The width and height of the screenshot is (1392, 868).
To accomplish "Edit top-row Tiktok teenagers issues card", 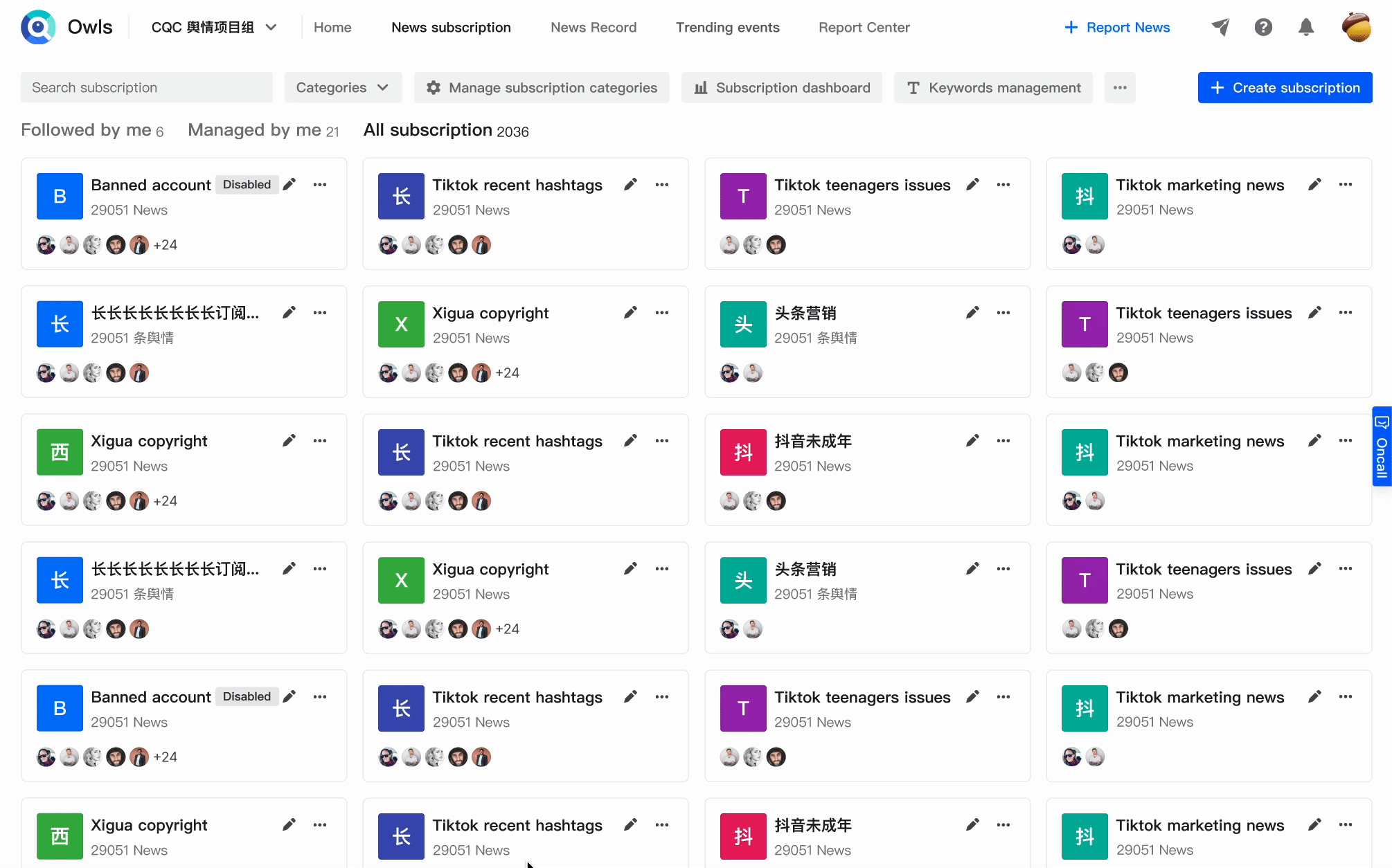I will point(972,184).
